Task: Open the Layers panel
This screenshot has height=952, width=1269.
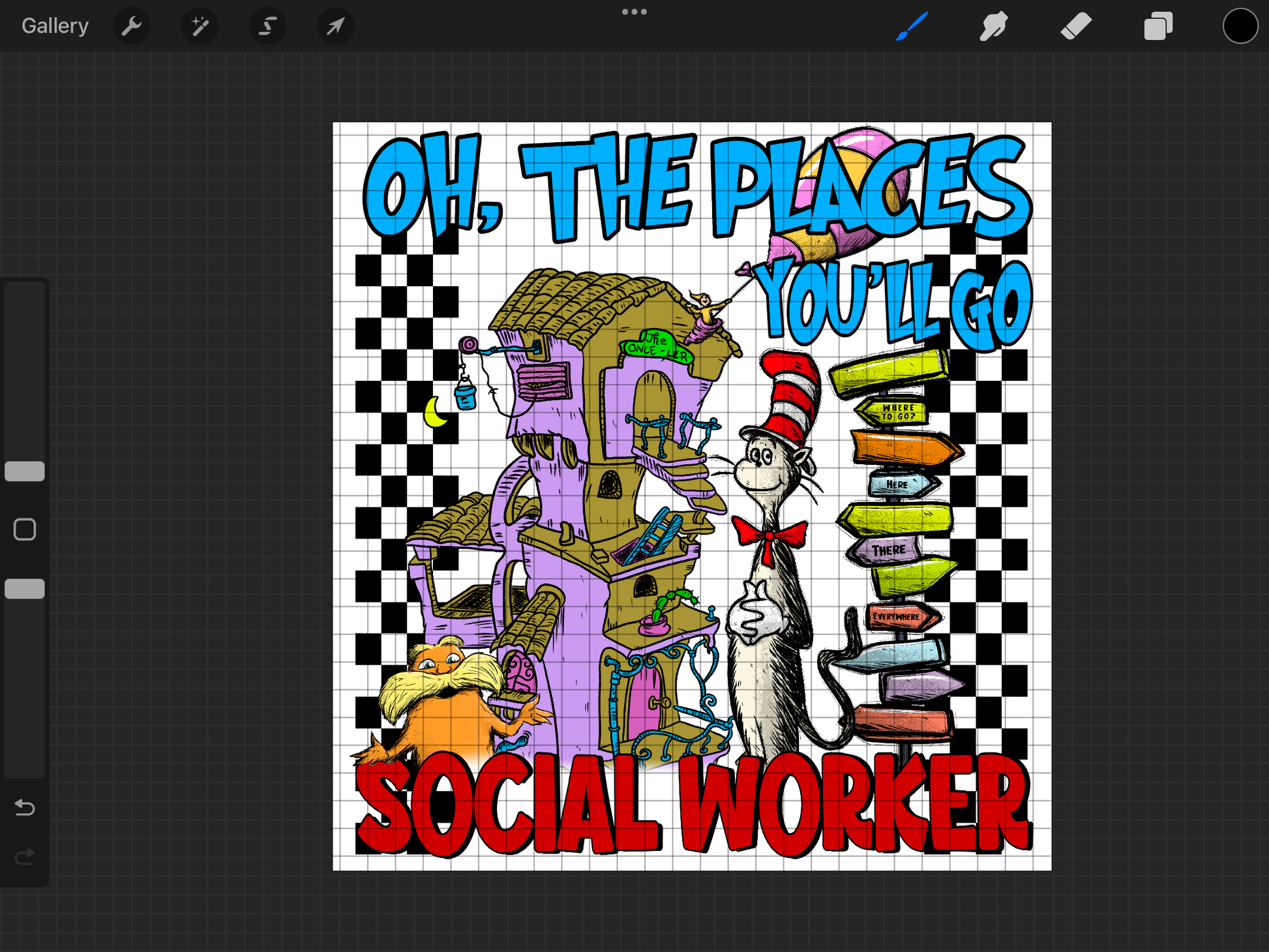Action: tap(1158, 26)
